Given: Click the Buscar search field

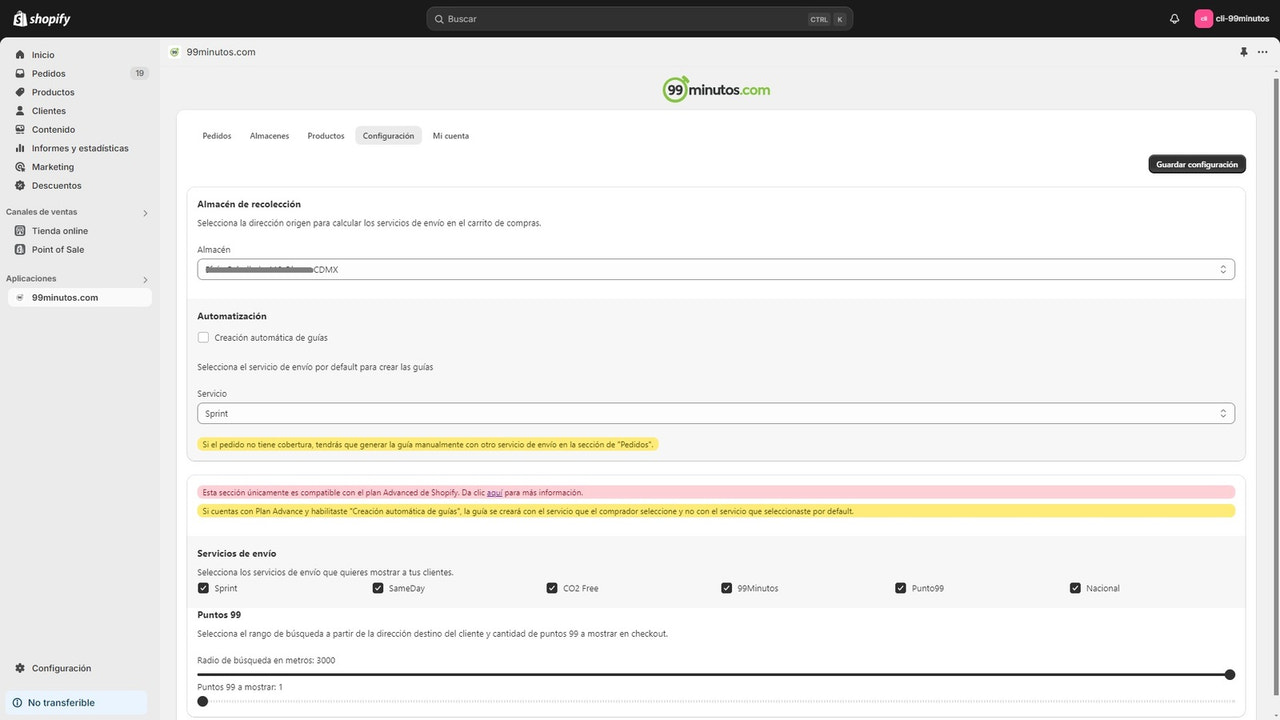Looking at the screenshot, I should tap(640, 19).
